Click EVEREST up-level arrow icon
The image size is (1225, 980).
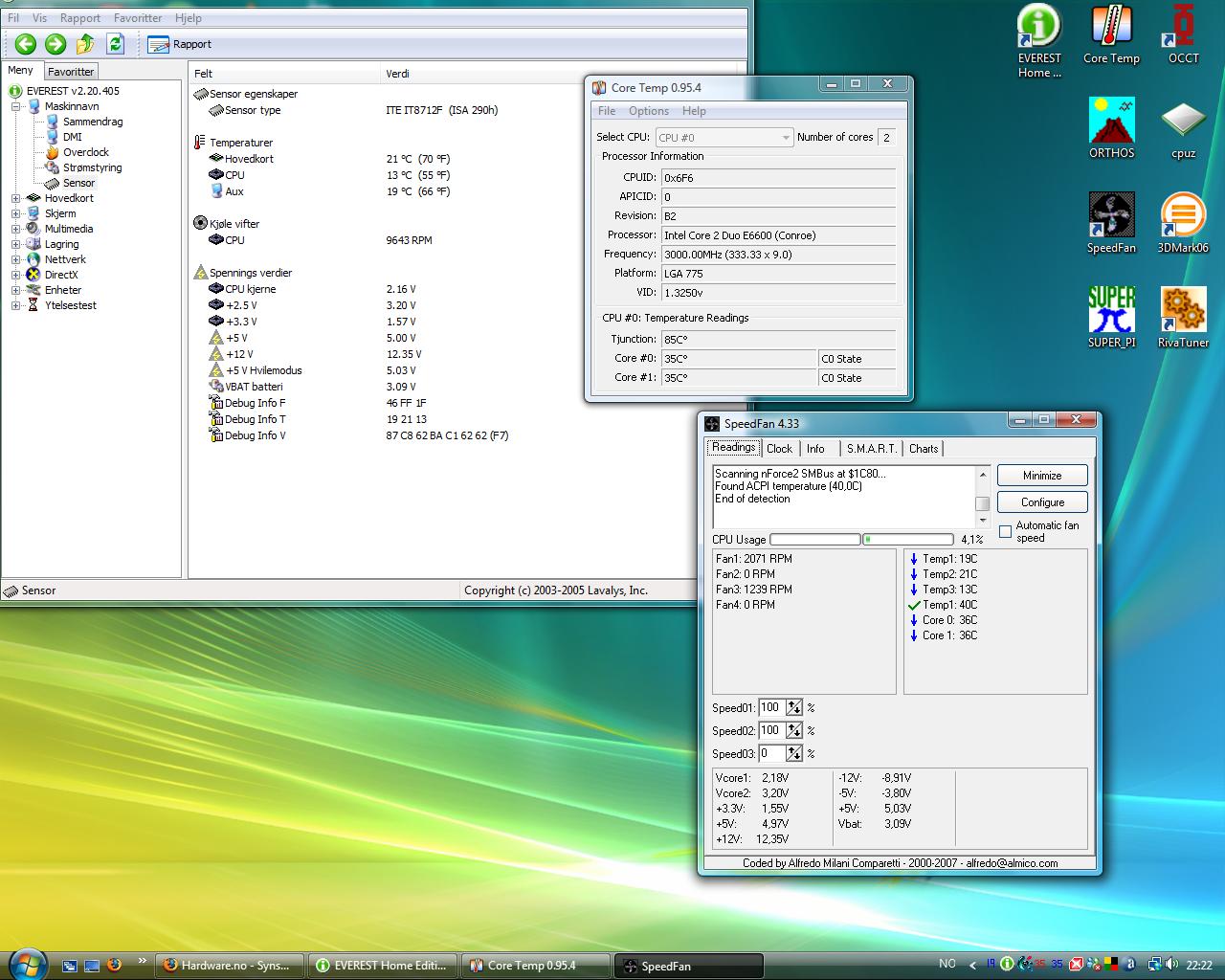tap(85, 43)
